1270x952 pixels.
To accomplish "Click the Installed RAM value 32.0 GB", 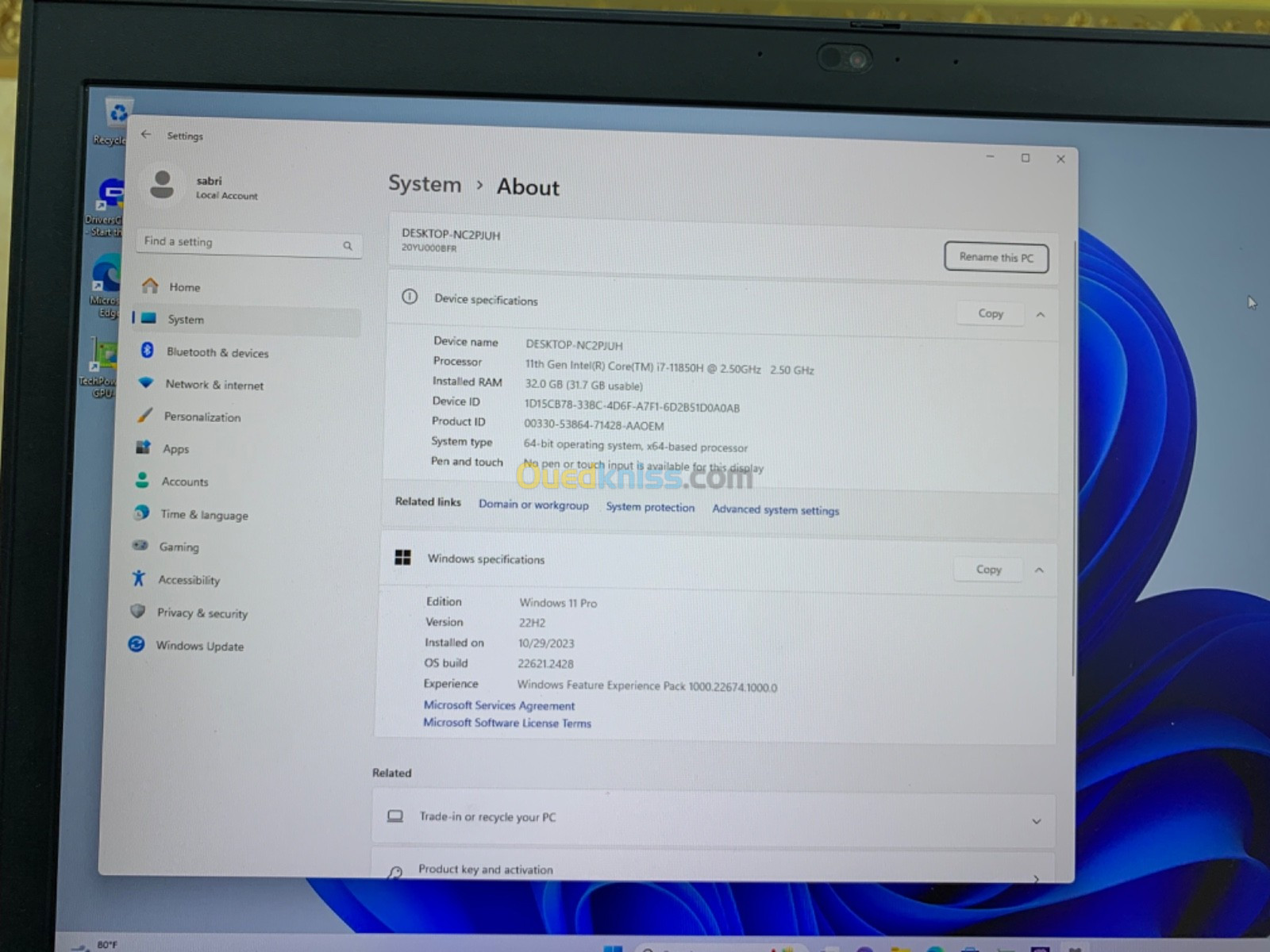I will tap(583, 386).
